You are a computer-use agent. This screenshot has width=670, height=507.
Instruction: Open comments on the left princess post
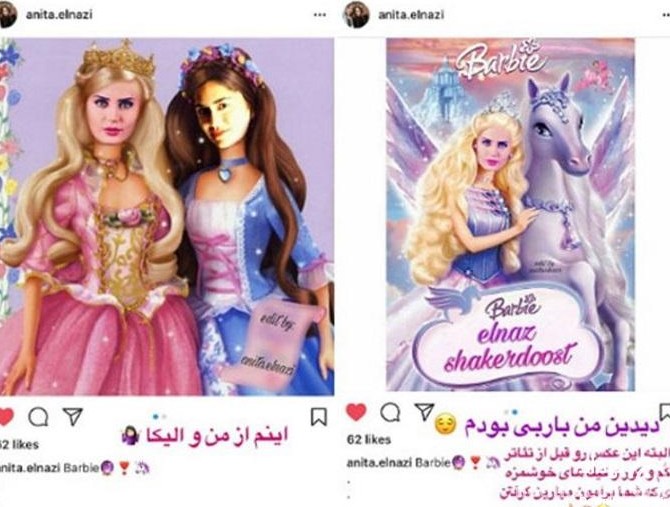point(38,417)
